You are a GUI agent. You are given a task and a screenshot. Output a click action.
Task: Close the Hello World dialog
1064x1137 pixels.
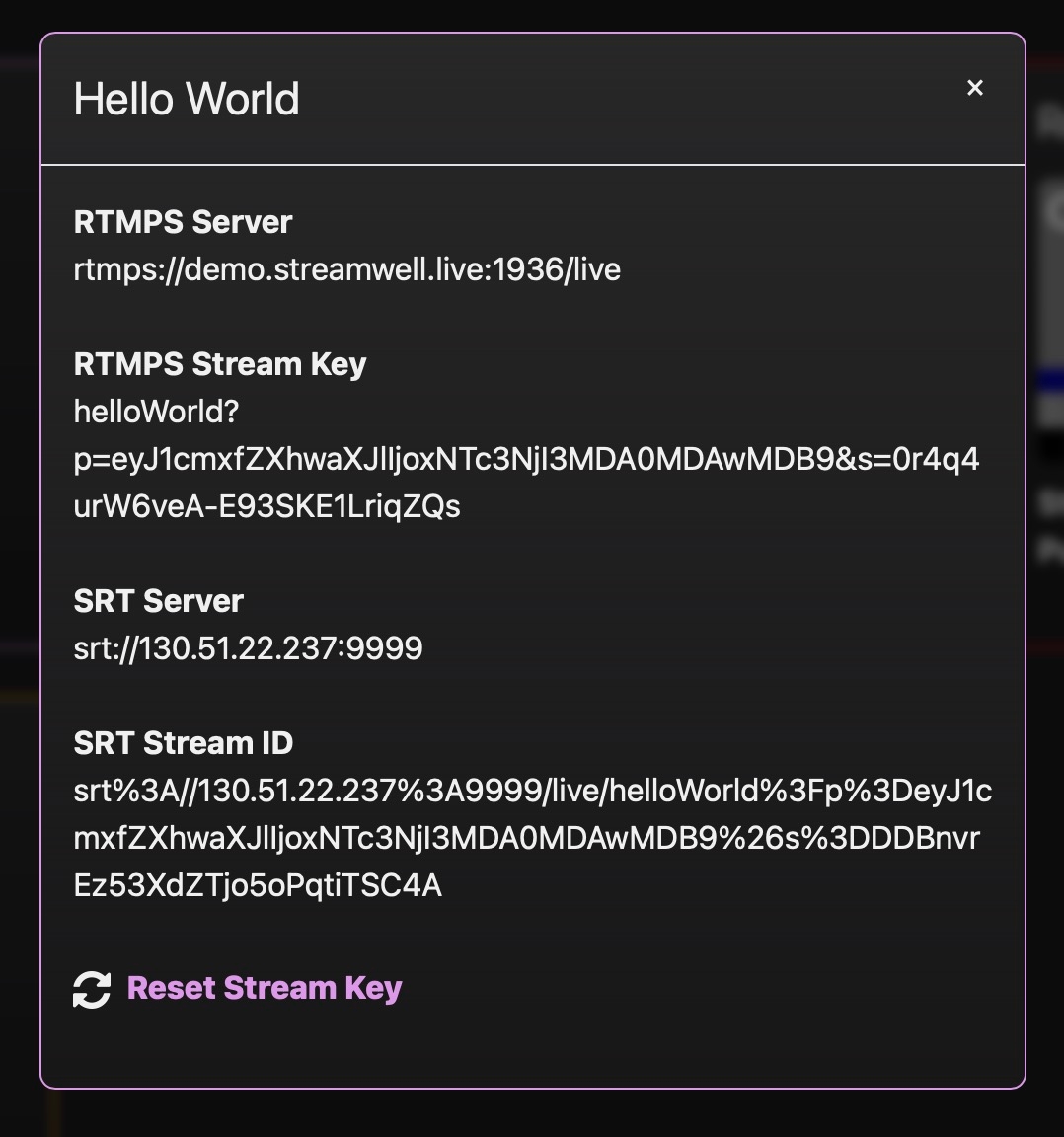(x=975, y=88)
